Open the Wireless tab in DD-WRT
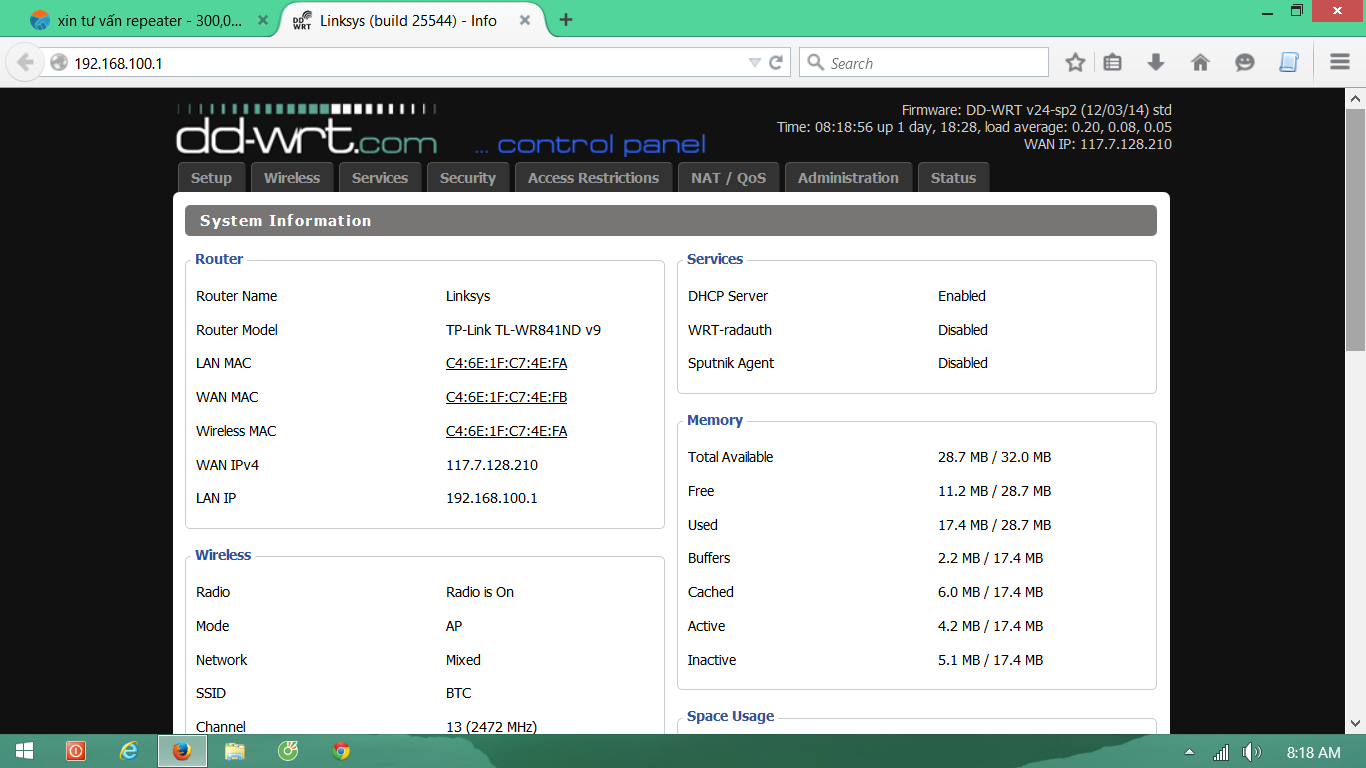The height and width of the screenshot is (768, 1366). (x=292, y=178)
